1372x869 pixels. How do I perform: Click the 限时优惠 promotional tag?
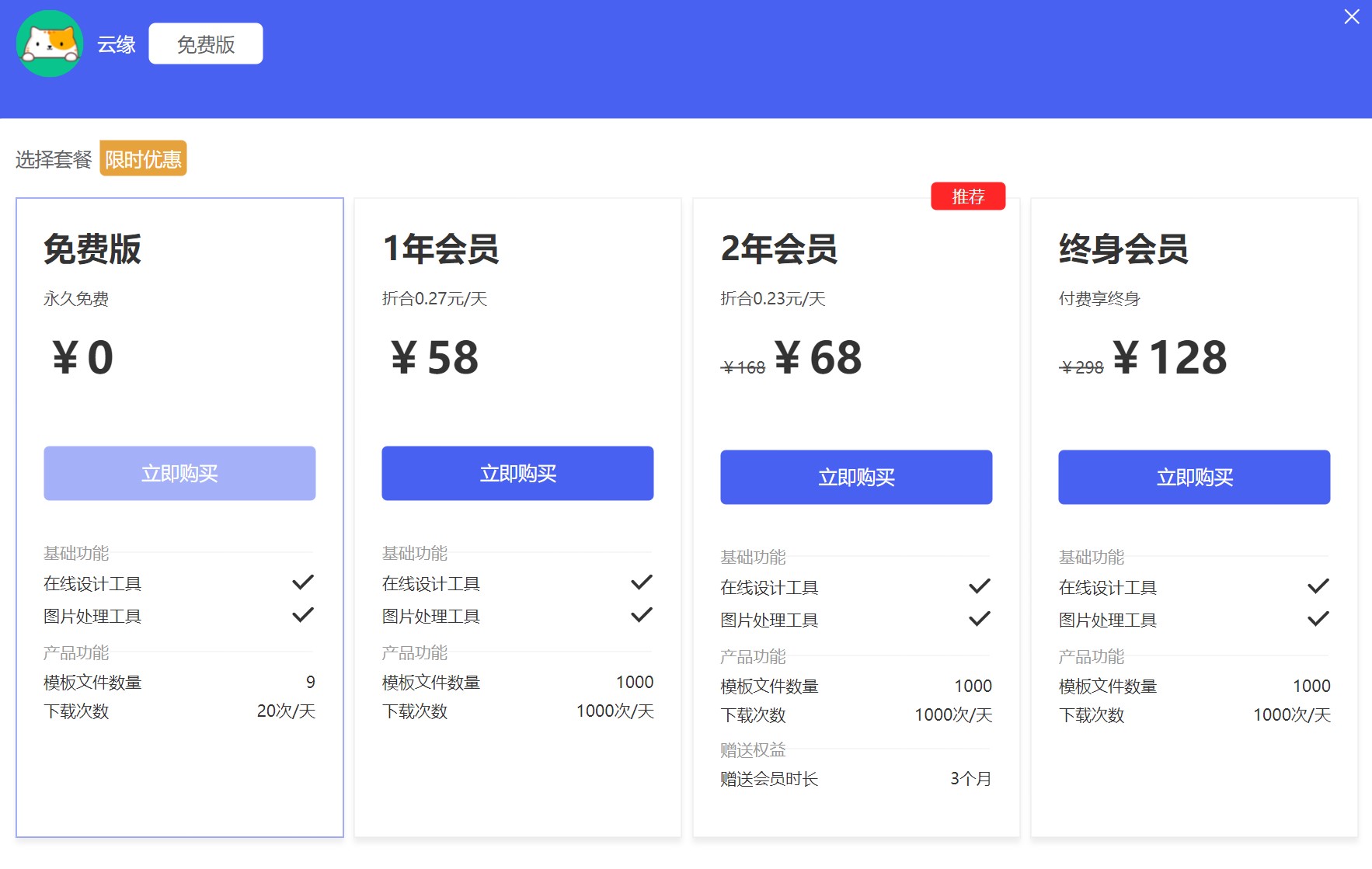tap(142, 158)
